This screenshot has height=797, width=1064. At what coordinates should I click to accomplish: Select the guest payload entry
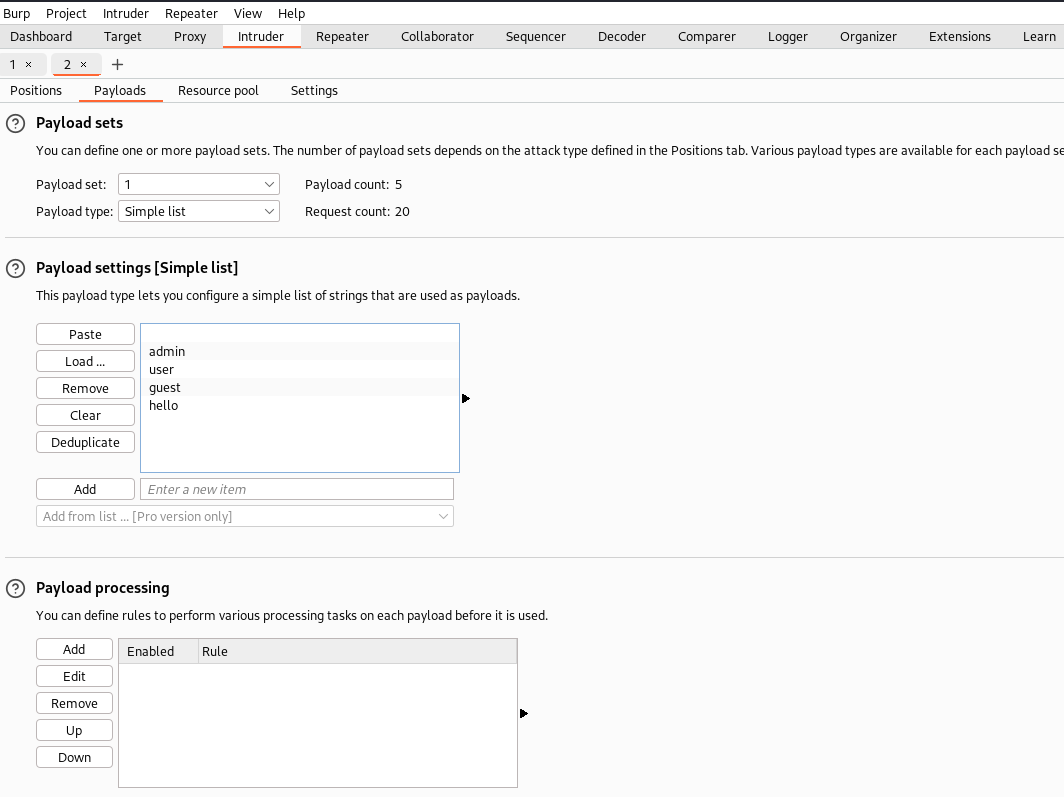(x=300, y=387)
